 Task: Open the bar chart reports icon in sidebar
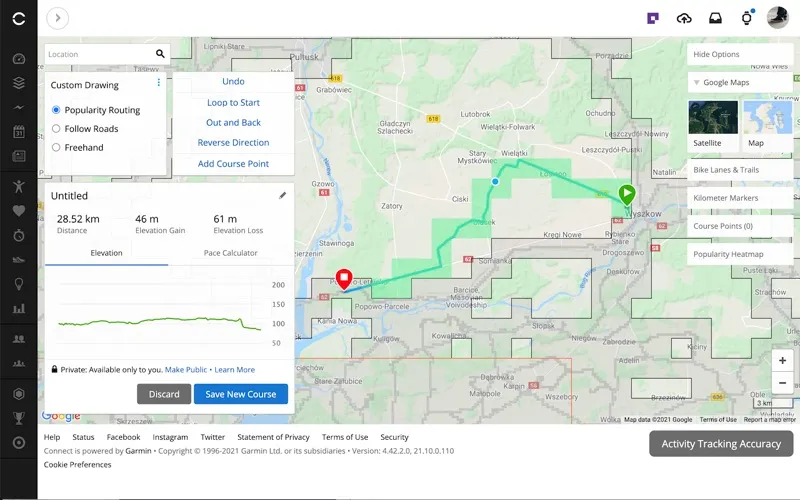point(19,308)
